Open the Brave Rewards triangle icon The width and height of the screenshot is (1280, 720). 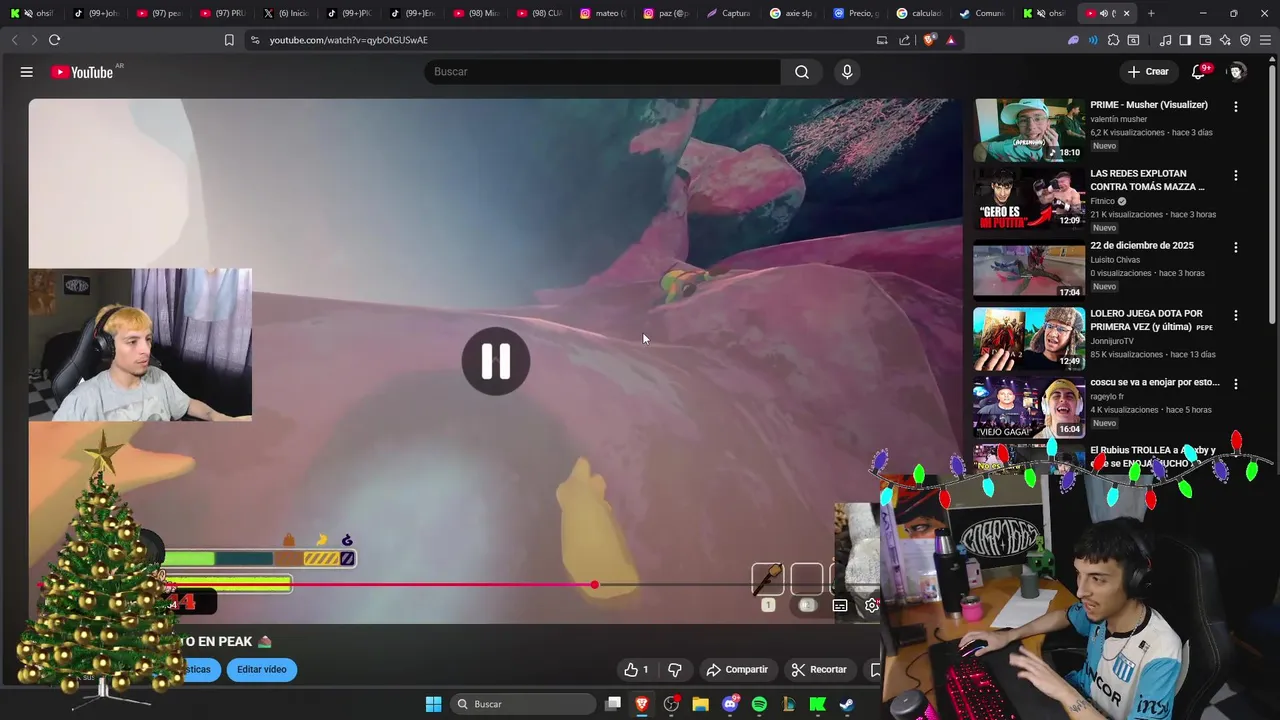pyautogui.click(x=950, y=40)
